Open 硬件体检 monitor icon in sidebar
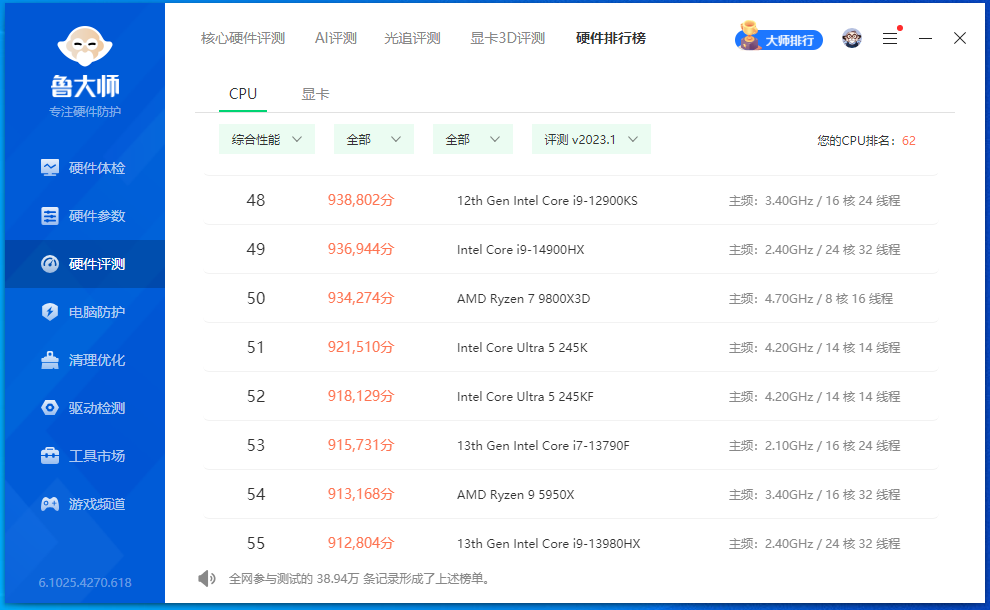Viewport: 990px width, 610px height. point(50,167)
